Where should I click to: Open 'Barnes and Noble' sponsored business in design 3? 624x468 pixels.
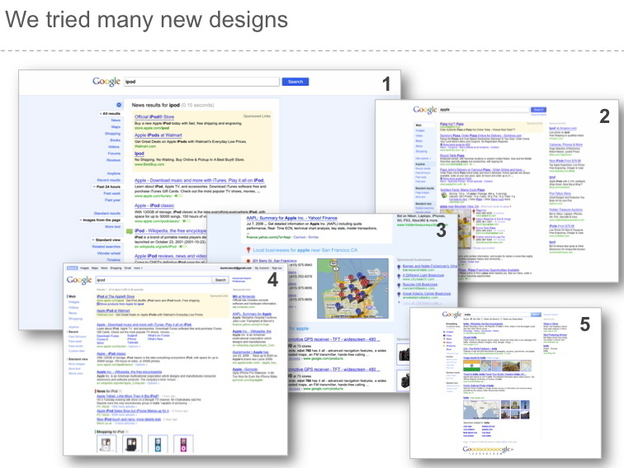(429, 265)
